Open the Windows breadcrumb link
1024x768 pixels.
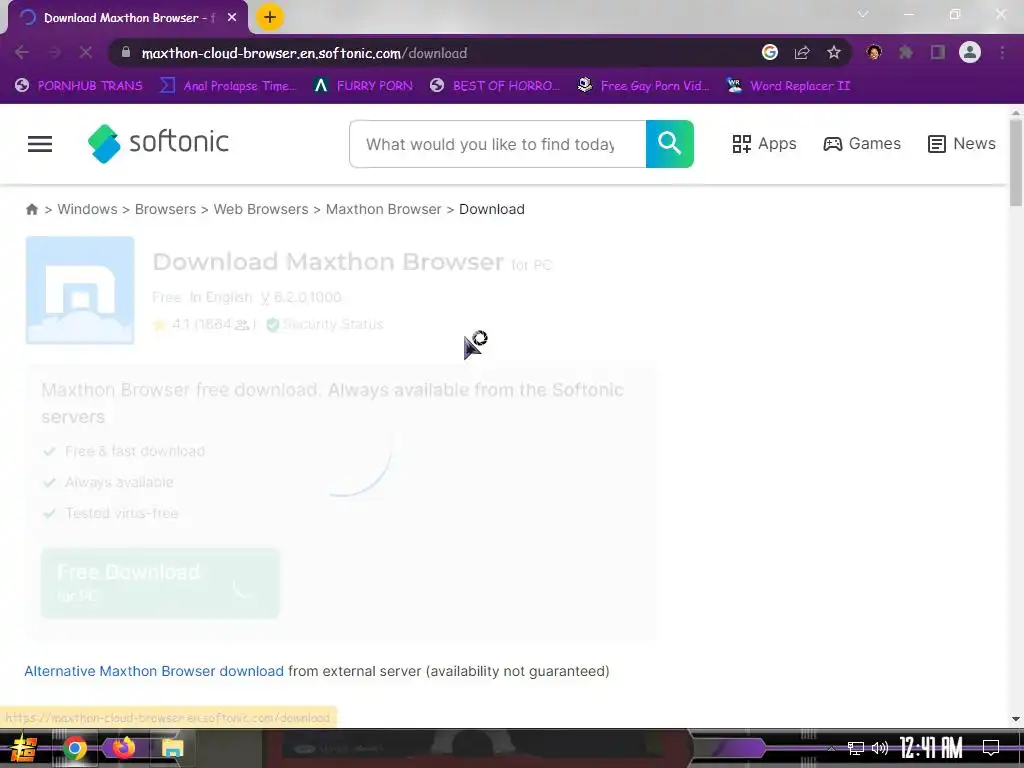[x=88, y=209]
